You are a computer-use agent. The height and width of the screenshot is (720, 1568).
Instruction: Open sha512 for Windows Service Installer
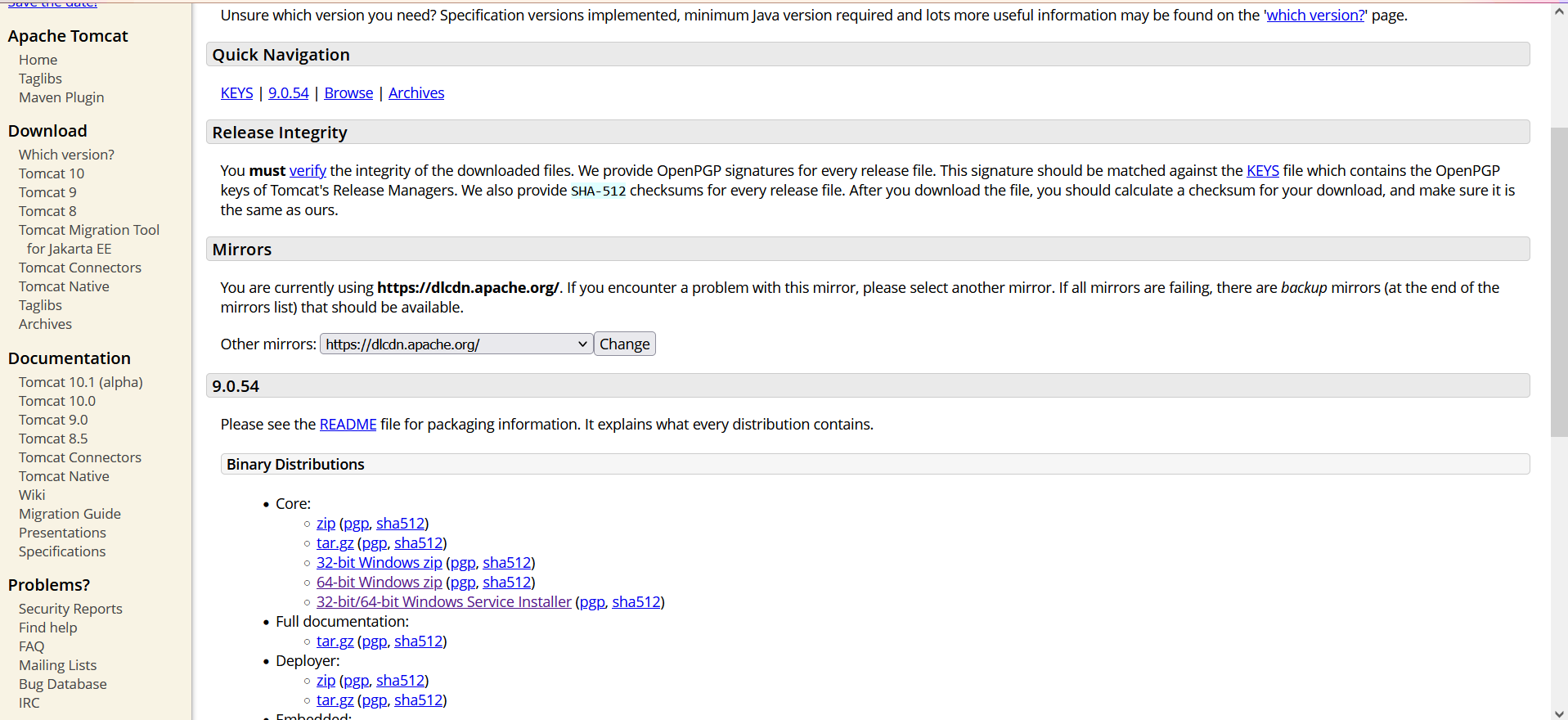[636, 601]
